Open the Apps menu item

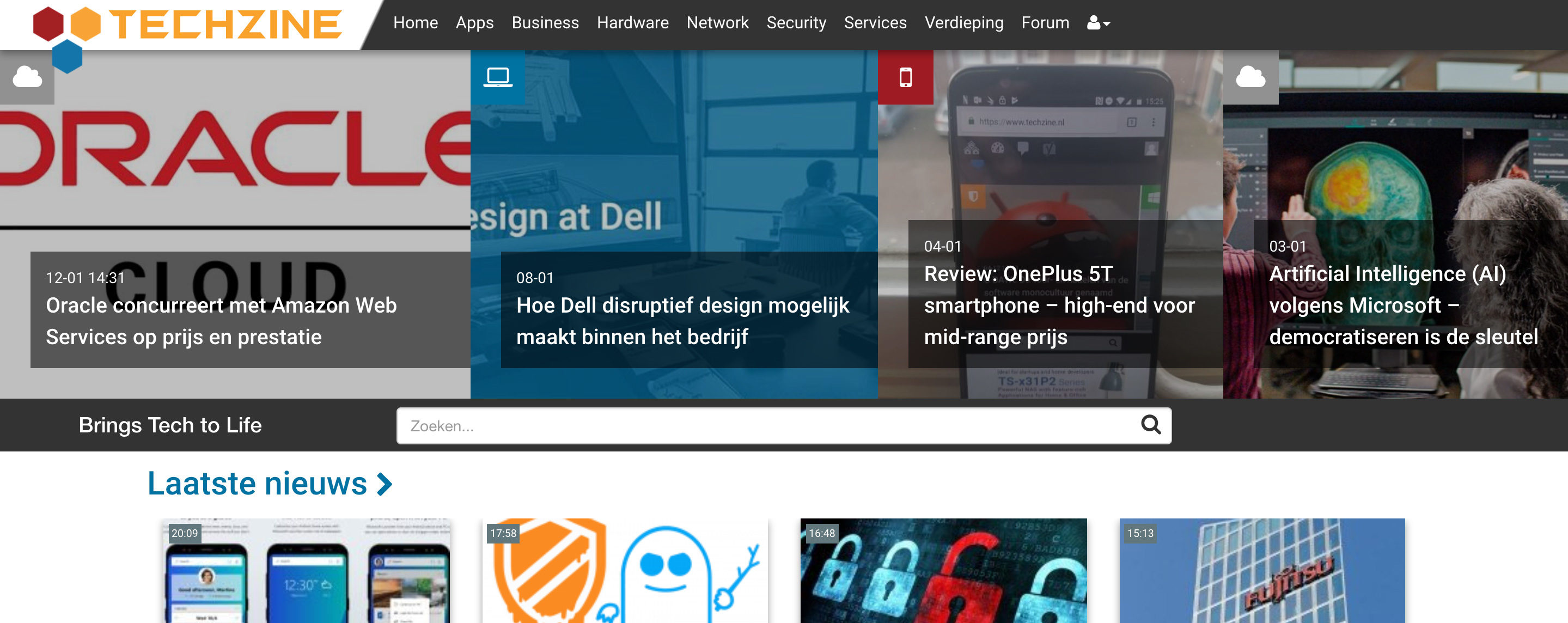(475, 23)
